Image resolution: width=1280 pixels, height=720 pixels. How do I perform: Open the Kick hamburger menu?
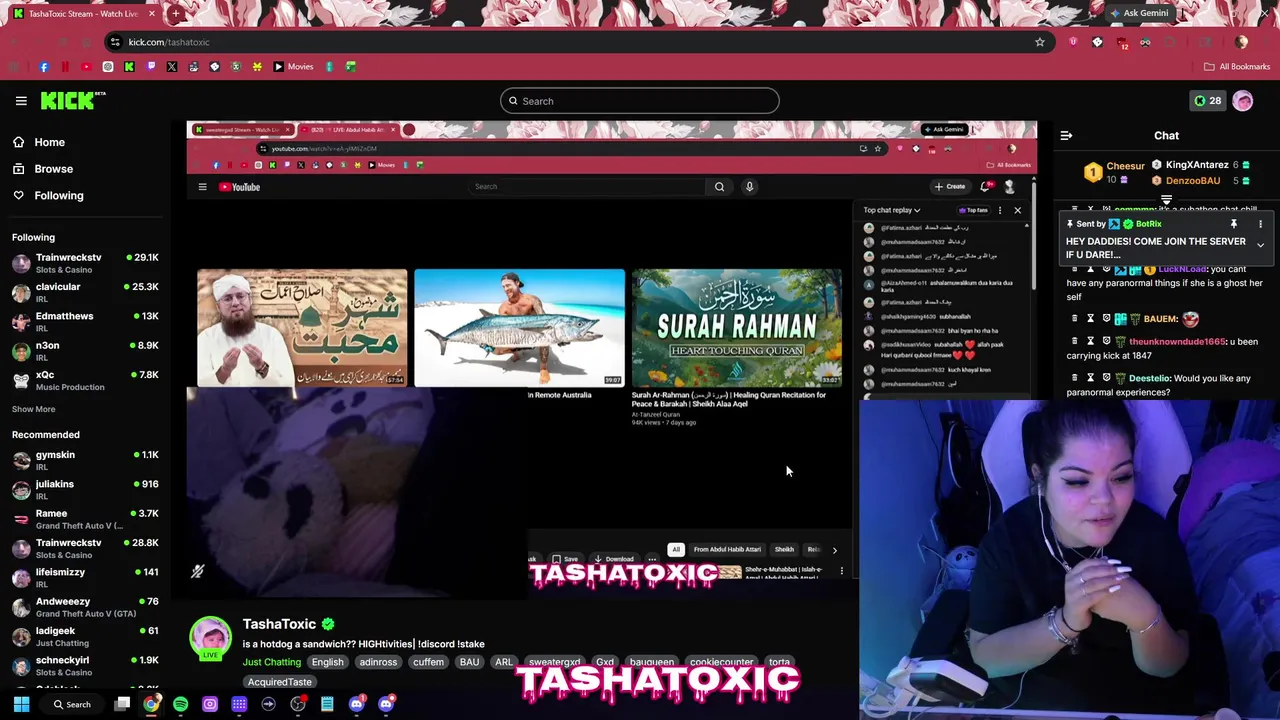21,100
